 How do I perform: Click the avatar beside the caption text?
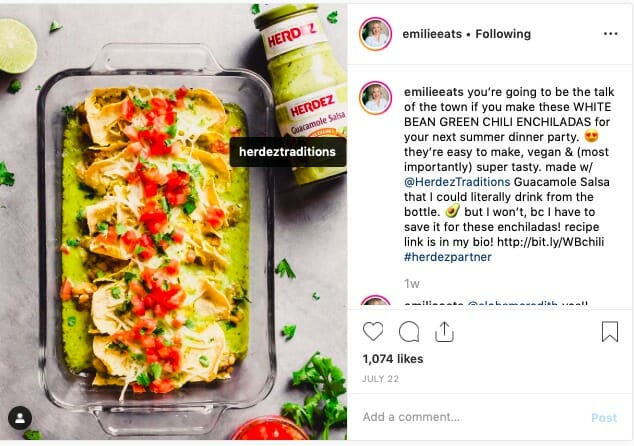click(x=376, y=98)
